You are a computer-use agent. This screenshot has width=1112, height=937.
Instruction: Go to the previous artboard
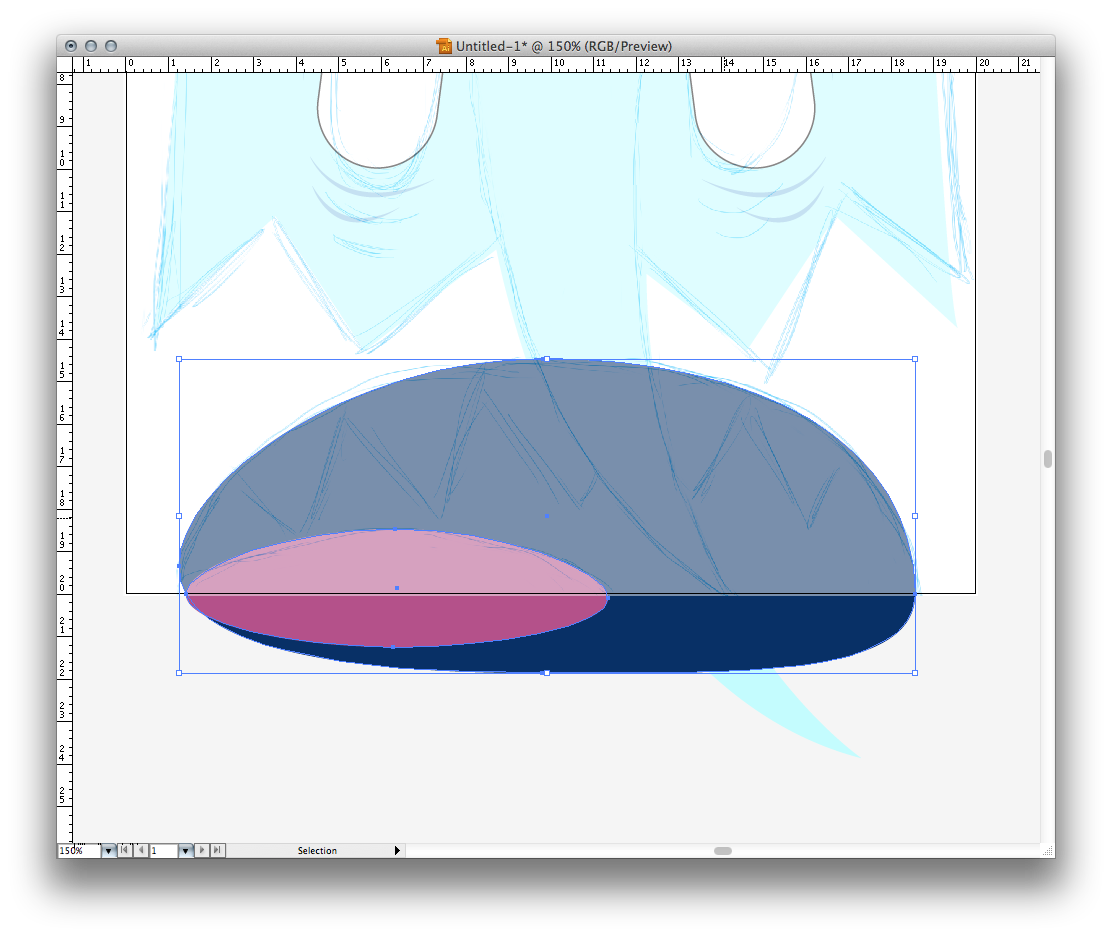click(x=141, y=851)
